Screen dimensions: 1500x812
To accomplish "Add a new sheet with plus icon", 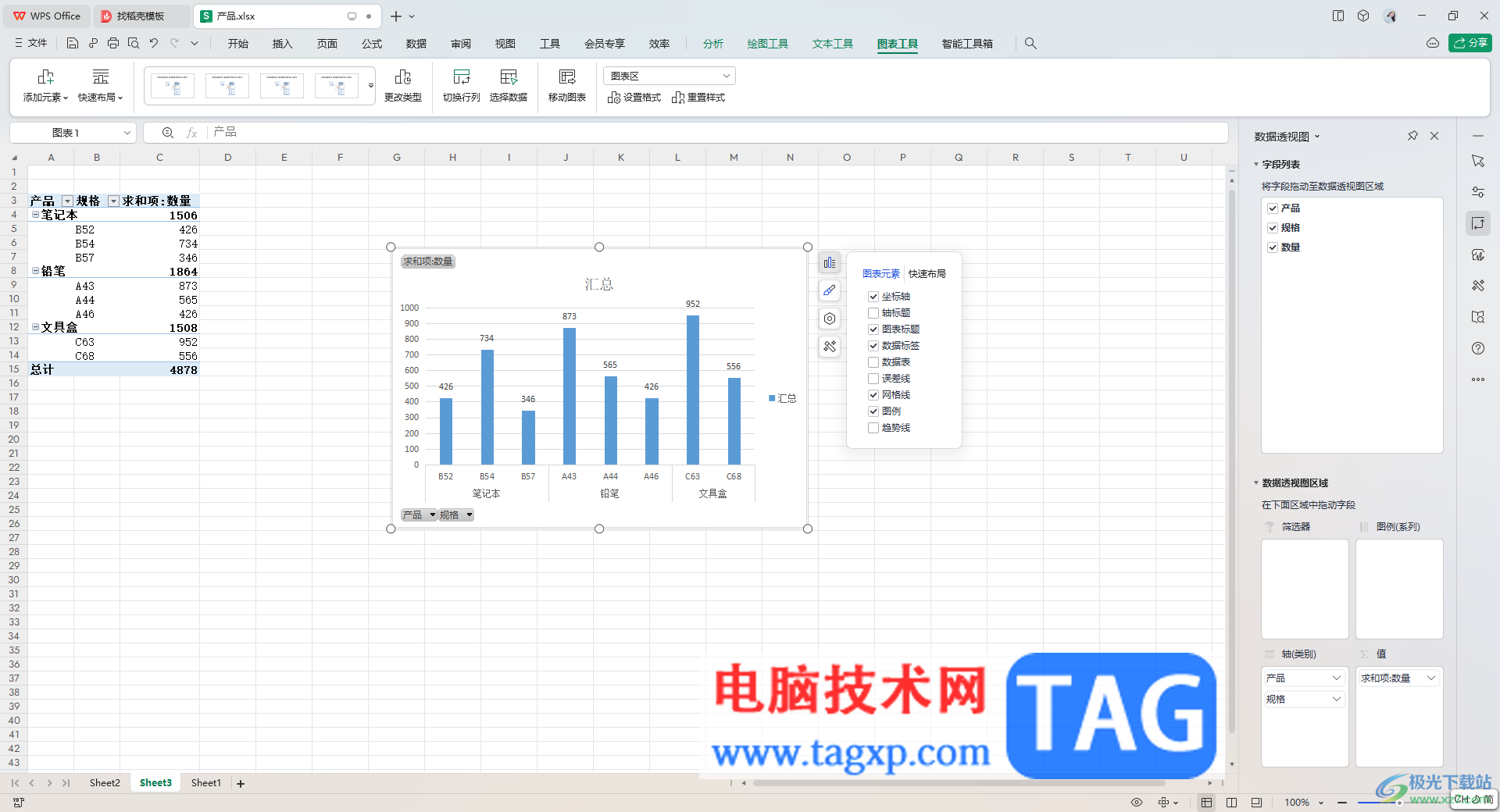I will [241, 783].
